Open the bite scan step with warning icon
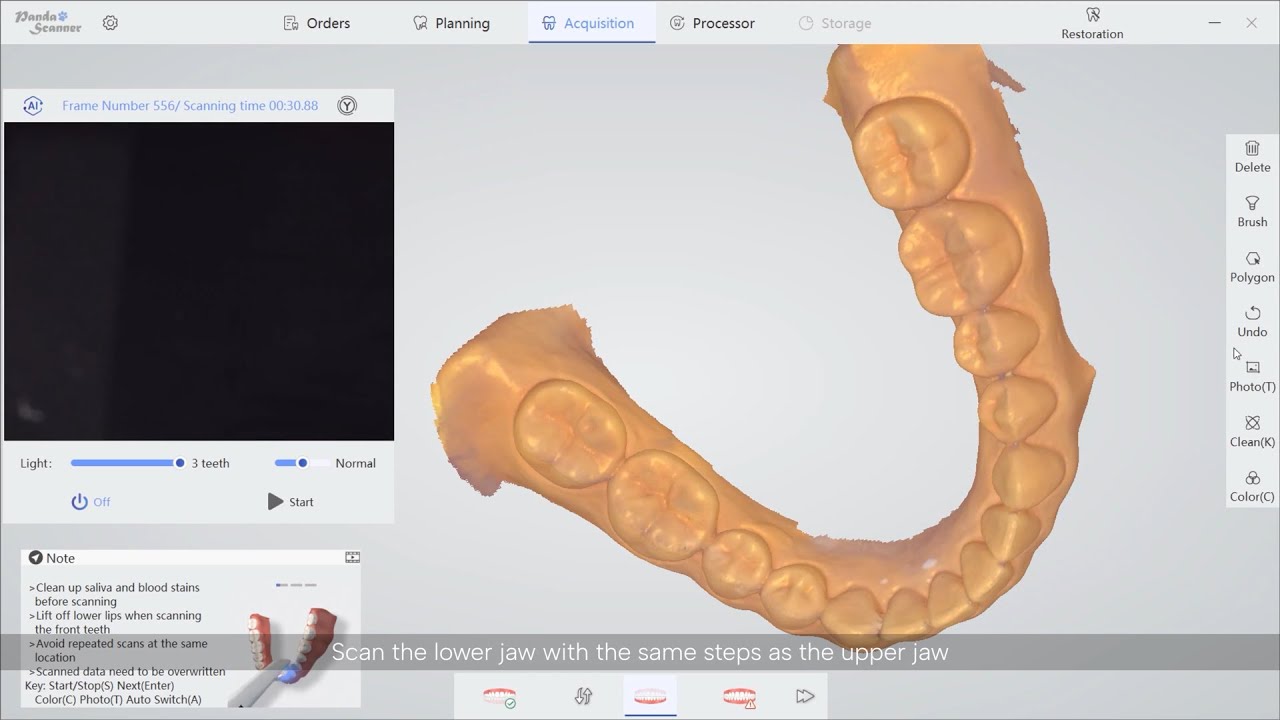1280x720 pixels. coord(739,696)
